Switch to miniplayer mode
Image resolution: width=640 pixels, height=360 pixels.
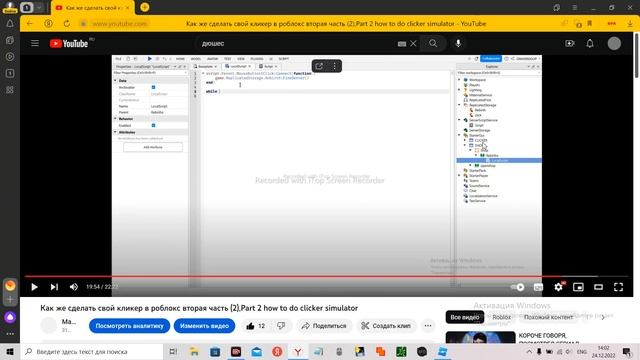tap(578, 287)
